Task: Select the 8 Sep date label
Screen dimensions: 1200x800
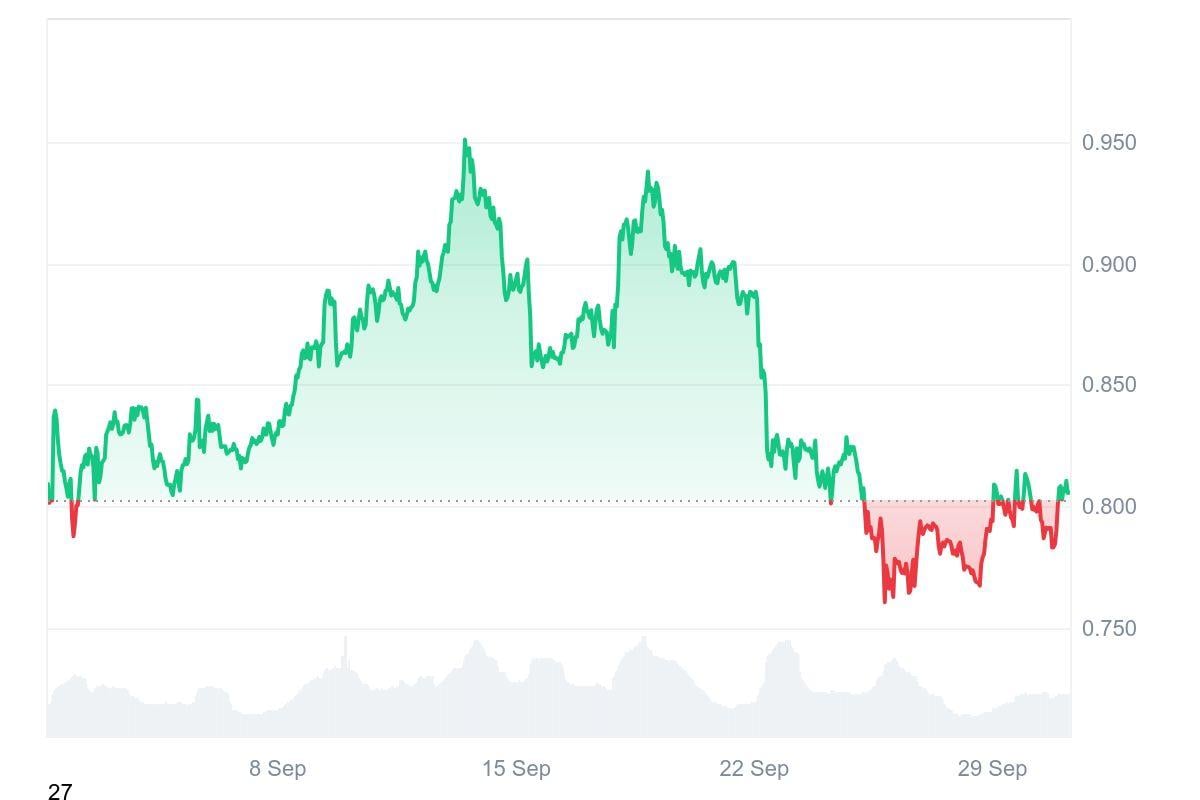Action: tap(277, 769)
